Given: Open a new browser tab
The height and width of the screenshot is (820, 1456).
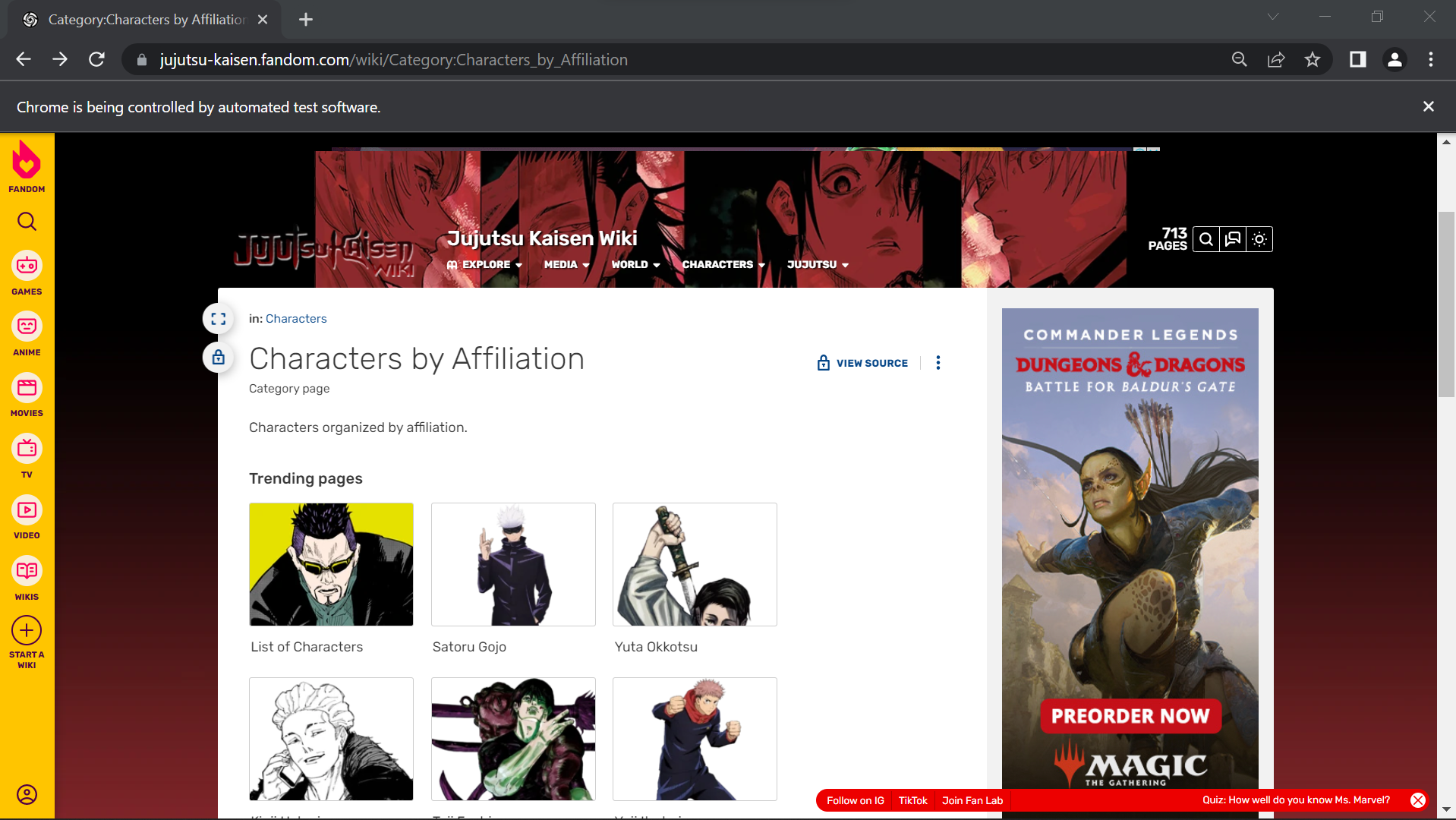Looking at the screenshot, I should 306,20.
